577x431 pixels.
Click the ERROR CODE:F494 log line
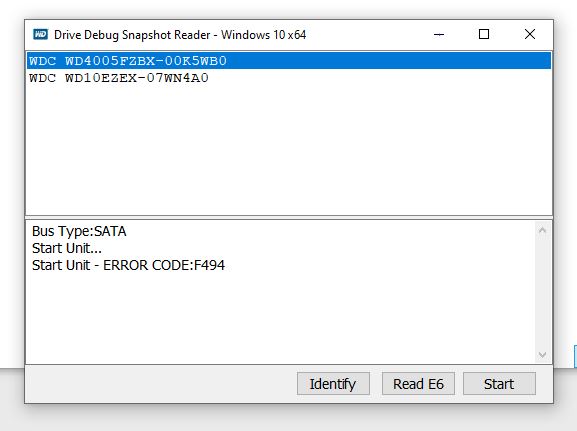(x=128, y=265)
